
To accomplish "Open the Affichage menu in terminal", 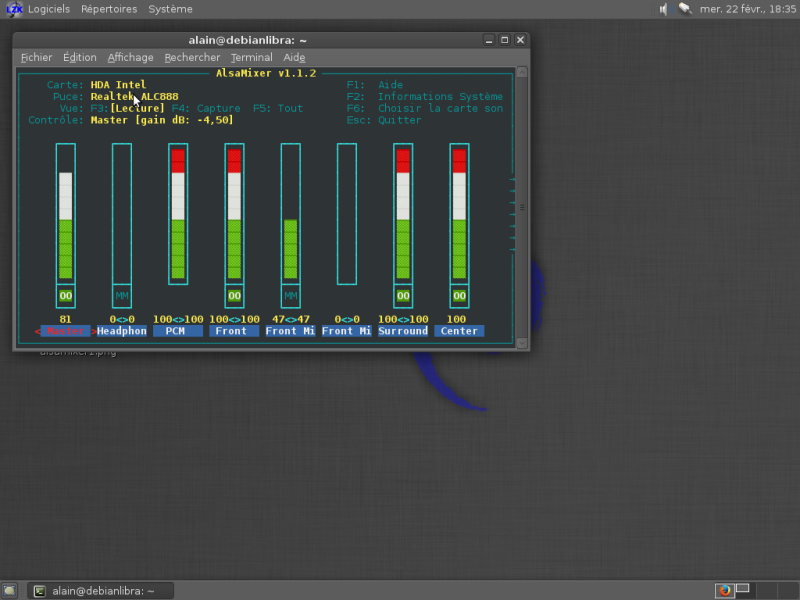I will (x=130, y=58).
